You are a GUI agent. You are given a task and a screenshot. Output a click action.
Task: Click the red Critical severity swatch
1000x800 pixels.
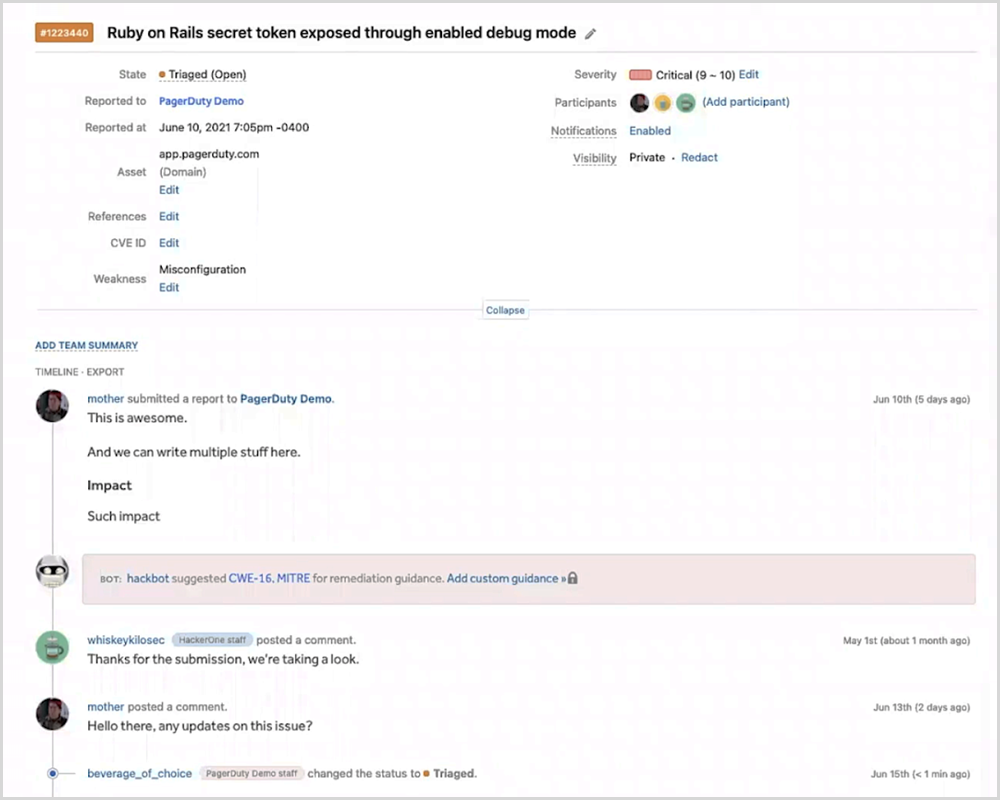[640, 75]
